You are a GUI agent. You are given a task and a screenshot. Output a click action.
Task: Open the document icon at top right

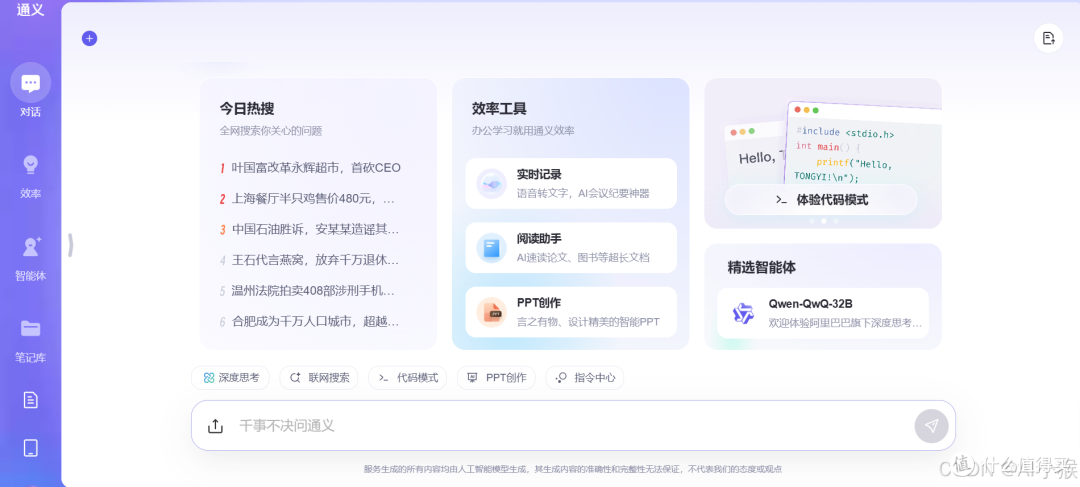[x=1048, y=38]
